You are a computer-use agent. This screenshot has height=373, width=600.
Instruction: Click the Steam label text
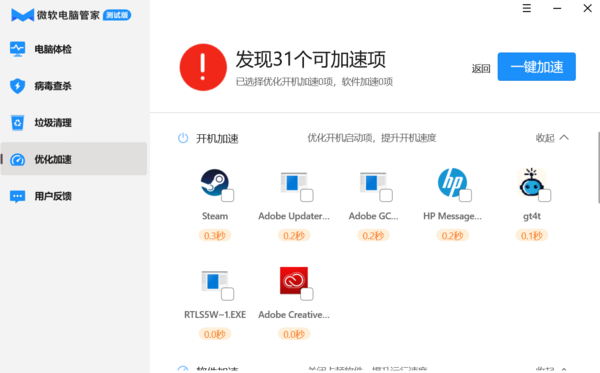coord(215,216)
